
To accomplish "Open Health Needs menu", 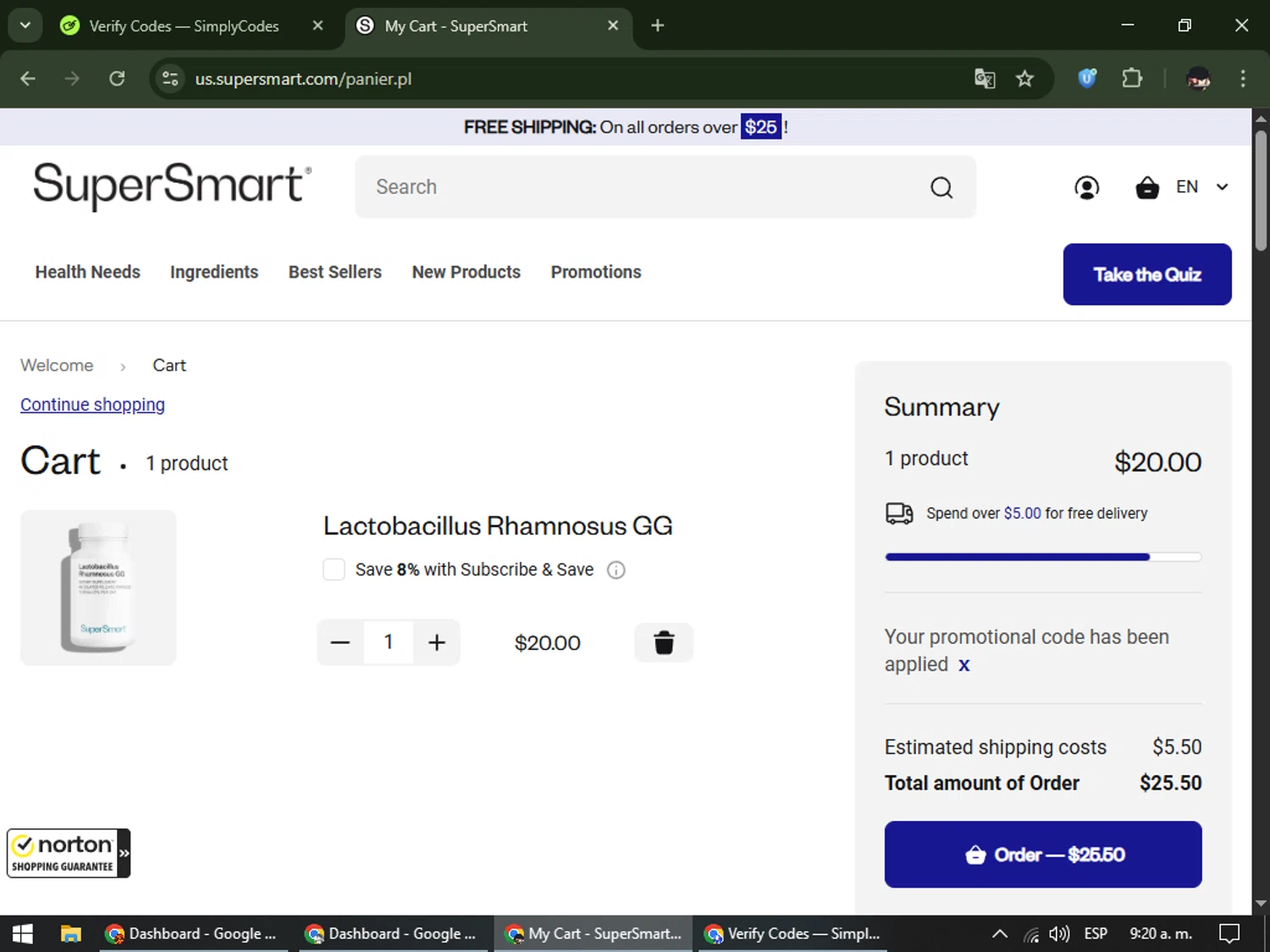I will point(88,272).
